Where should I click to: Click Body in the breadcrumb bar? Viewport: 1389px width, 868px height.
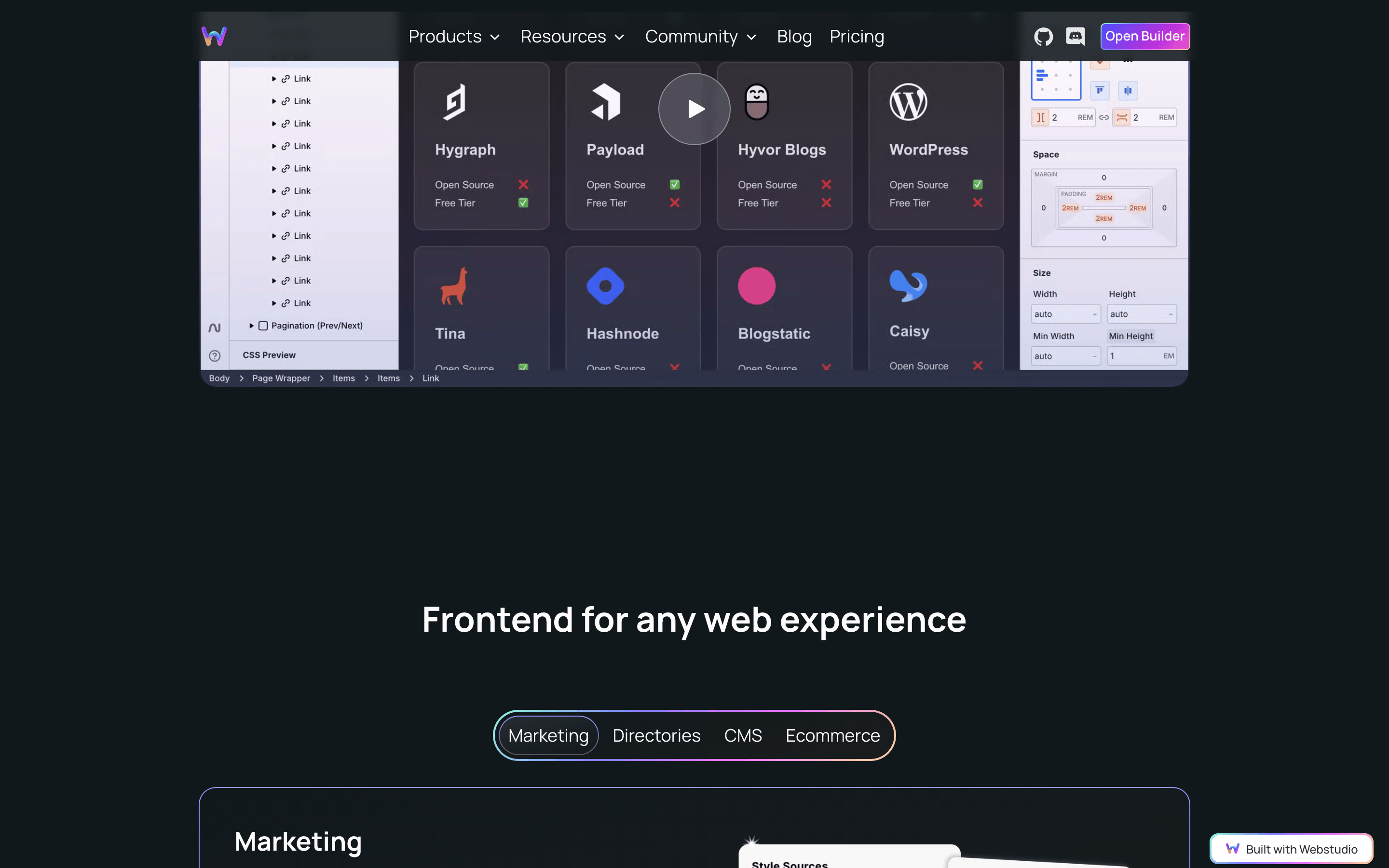[x=218, y=379]
